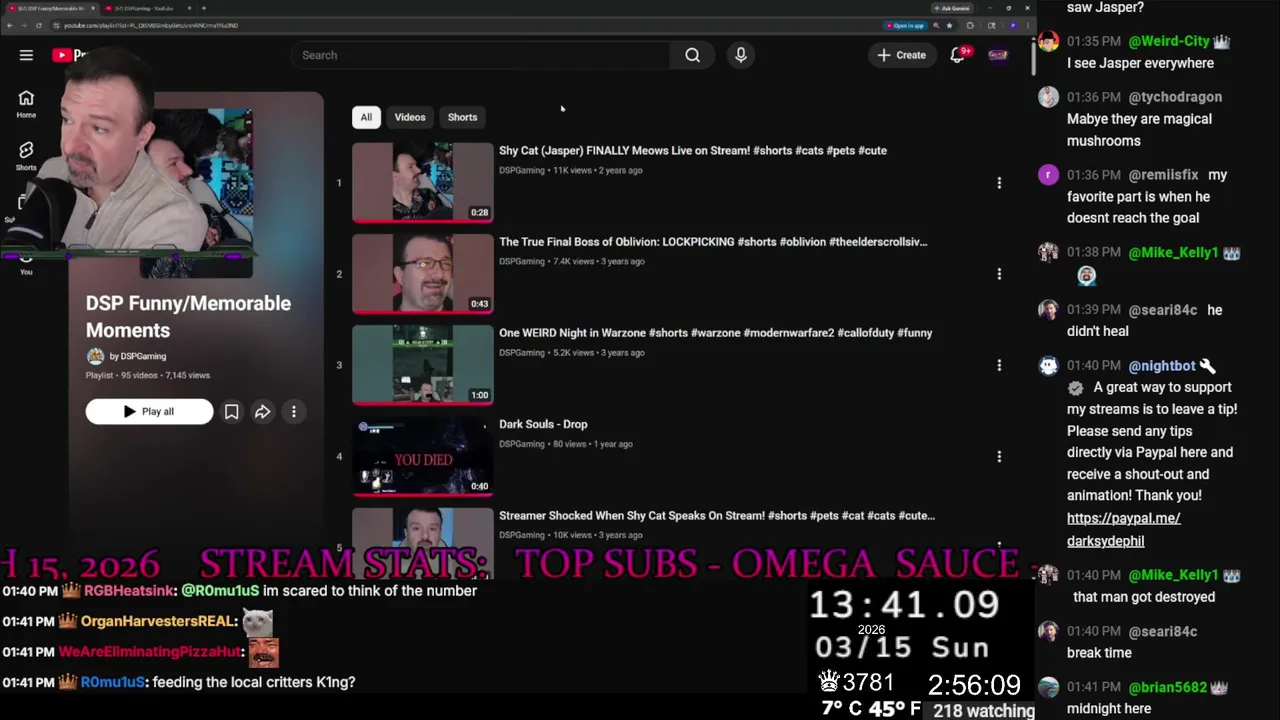Image resolution: width=1280 pixels, height=720 pixels.
Task: Open by DSPGaming channel link
Action: pos(138,356)
